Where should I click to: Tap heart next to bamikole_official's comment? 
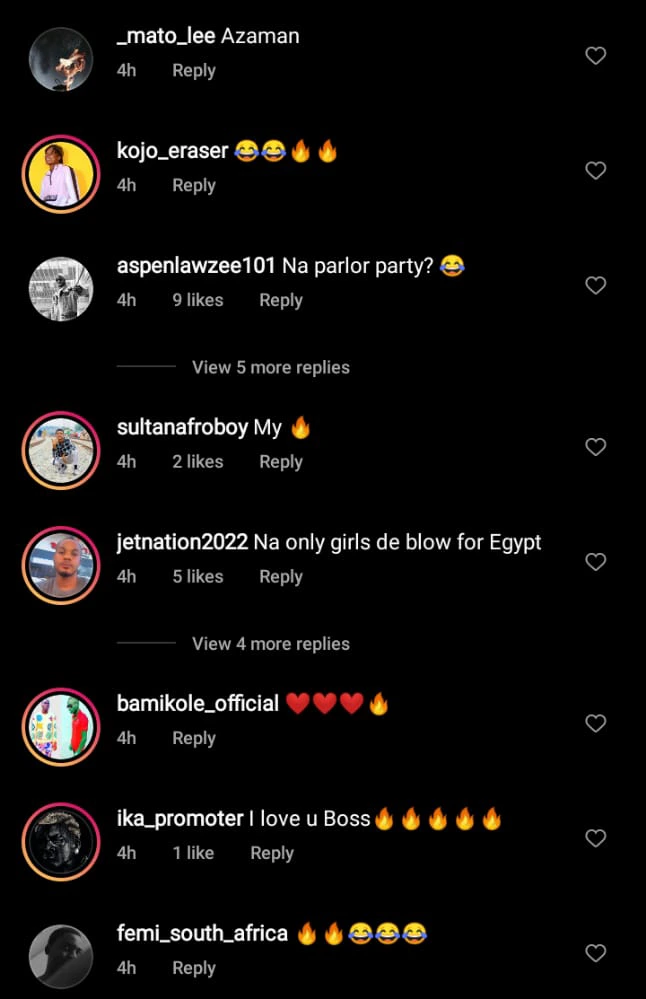point(595,723)
